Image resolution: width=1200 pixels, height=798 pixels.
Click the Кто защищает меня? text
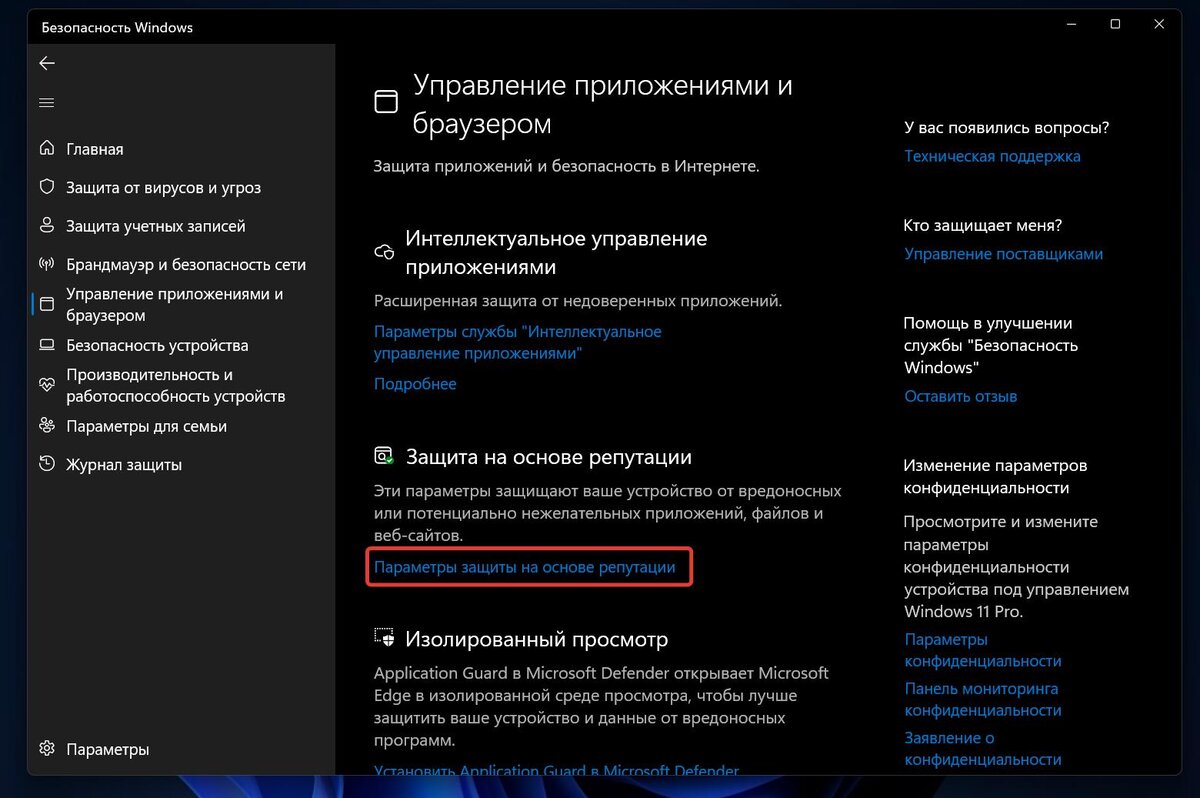click(x=982, y=226)
